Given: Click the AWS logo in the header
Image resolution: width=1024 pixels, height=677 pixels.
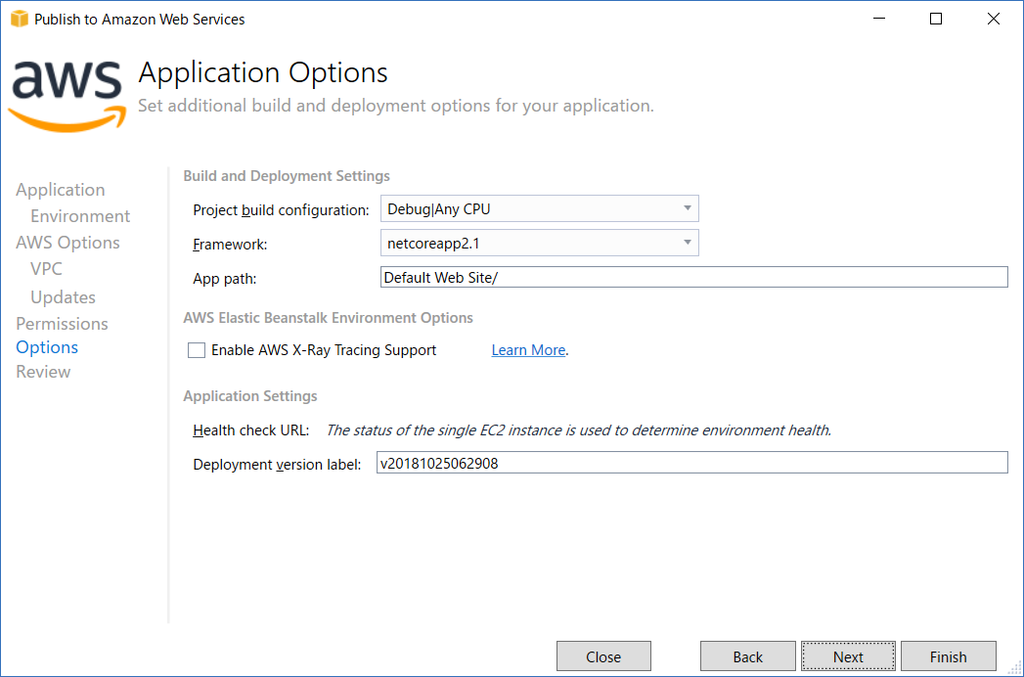Looking at the screenshot, I should (x=67, y=96).
